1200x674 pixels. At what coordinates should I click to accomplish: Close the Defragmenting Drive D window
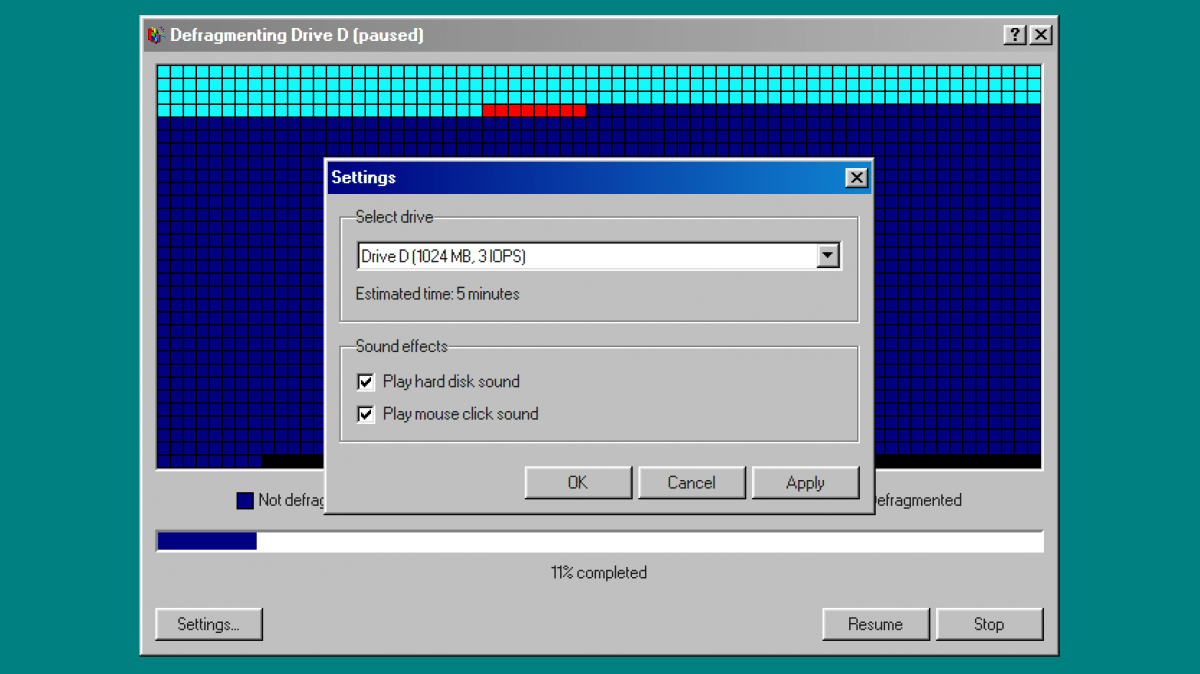pos(1041,35)
